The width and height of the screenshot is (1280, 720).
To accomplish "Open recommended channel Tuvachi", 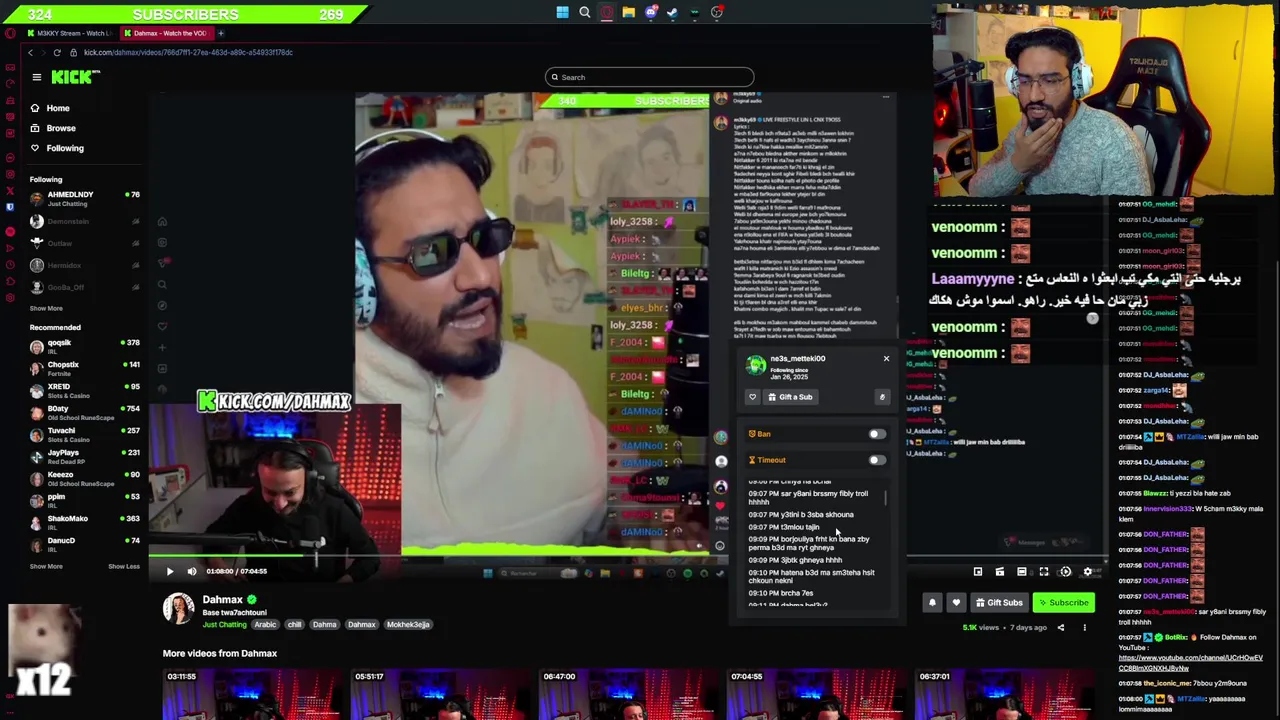I will click(x=85, y=434).
